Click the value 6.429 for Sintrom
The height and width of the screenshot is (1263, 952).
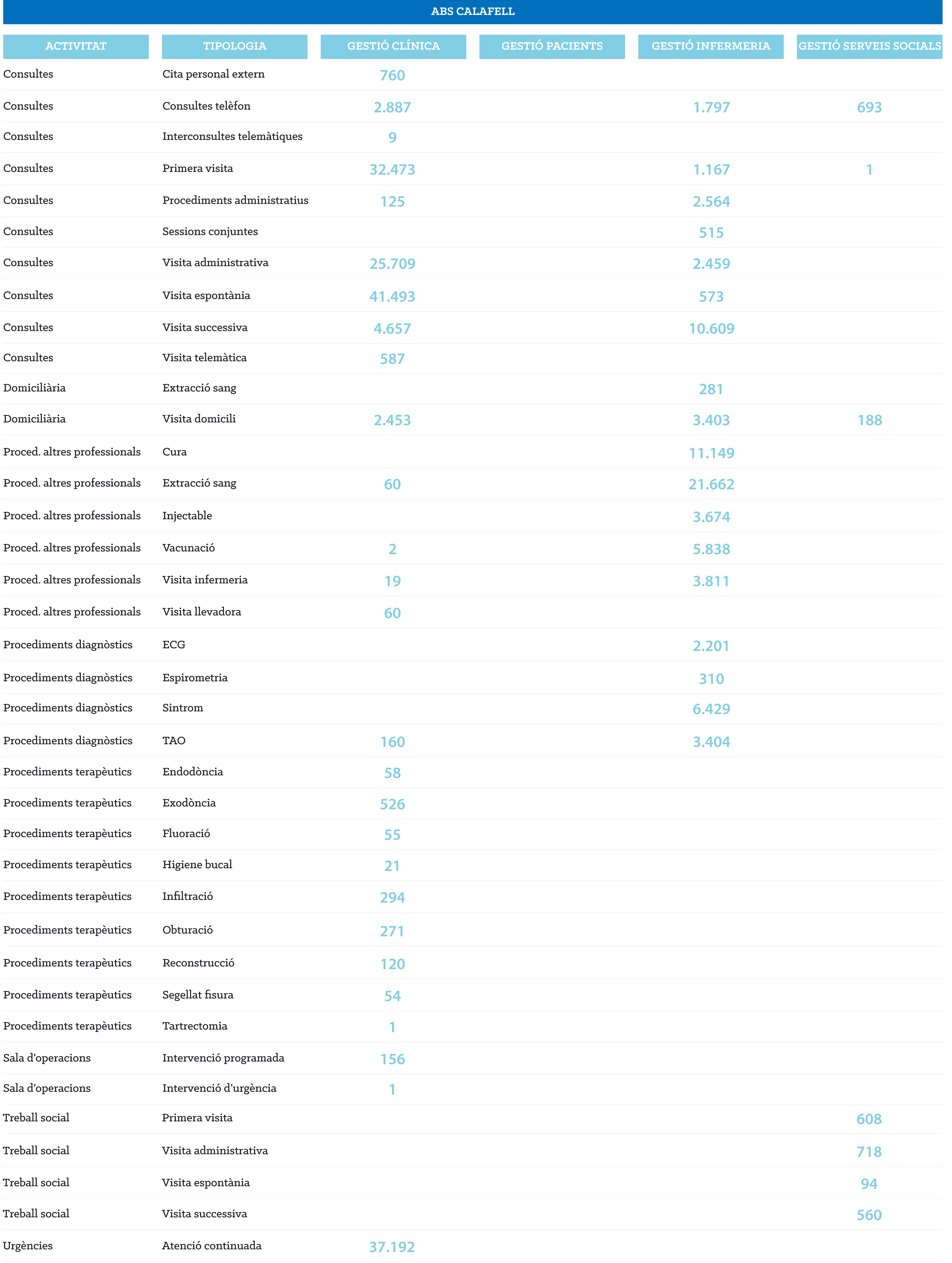click(712, 709)
